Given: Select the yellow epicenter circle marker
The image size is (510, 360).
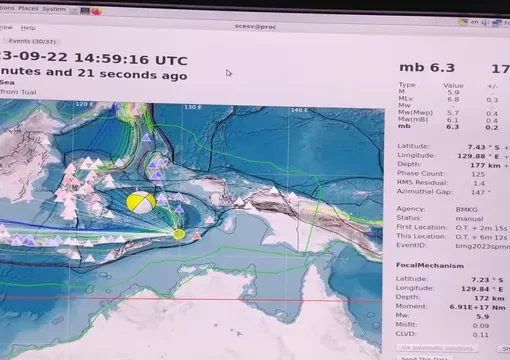Looking at the screenshot, I should [179, 234].
